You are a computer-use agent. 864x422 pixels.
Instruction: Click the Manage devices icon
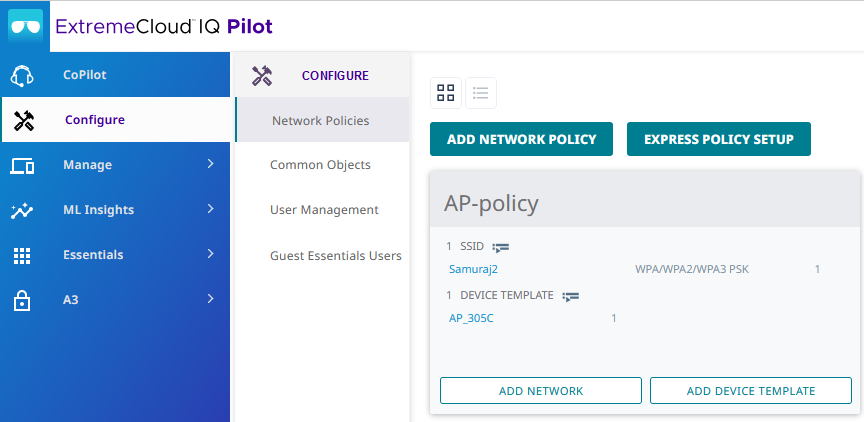(22, 165)
